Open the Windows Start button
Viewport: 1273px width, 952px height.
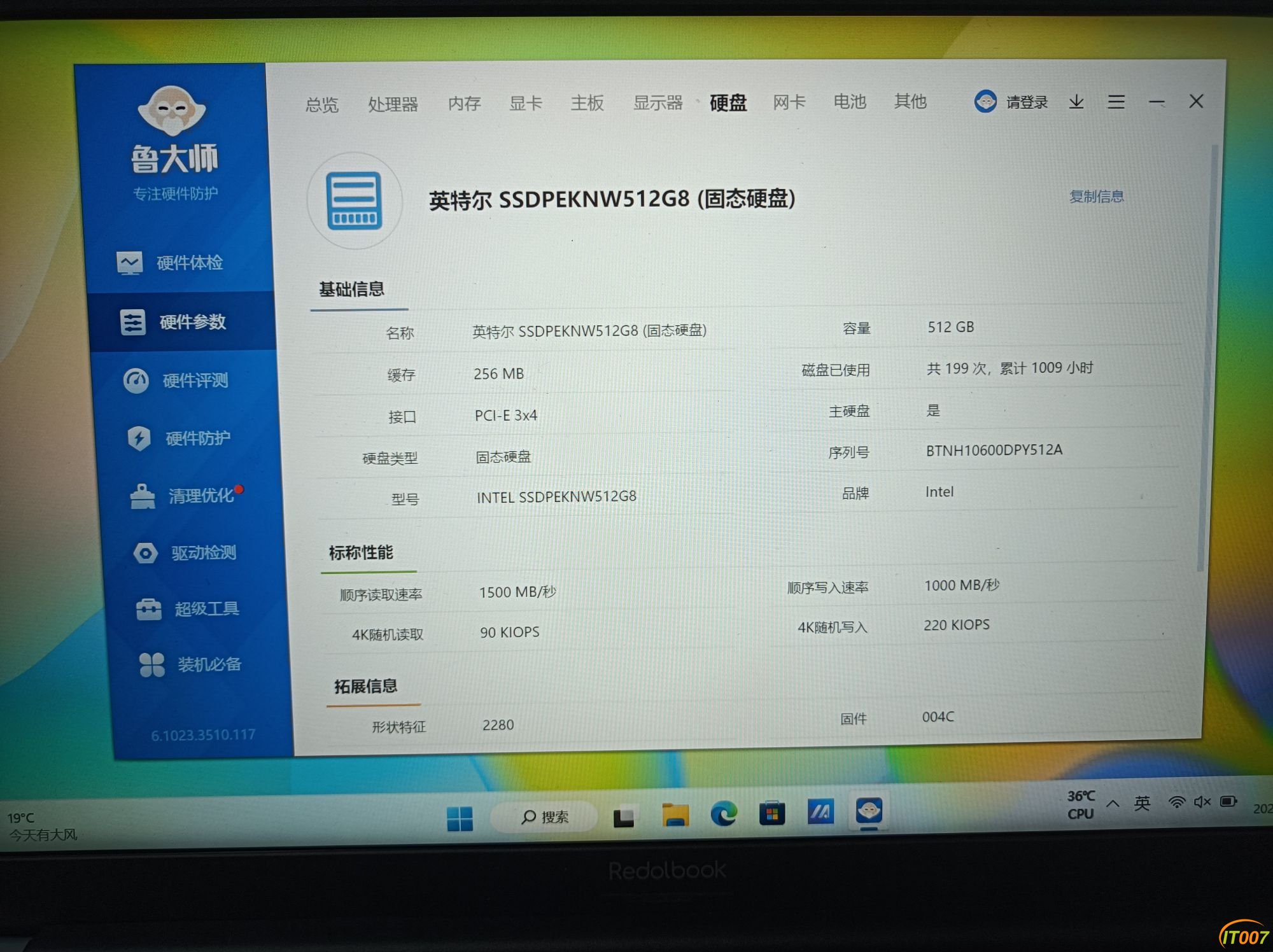[x=460, y=818]
